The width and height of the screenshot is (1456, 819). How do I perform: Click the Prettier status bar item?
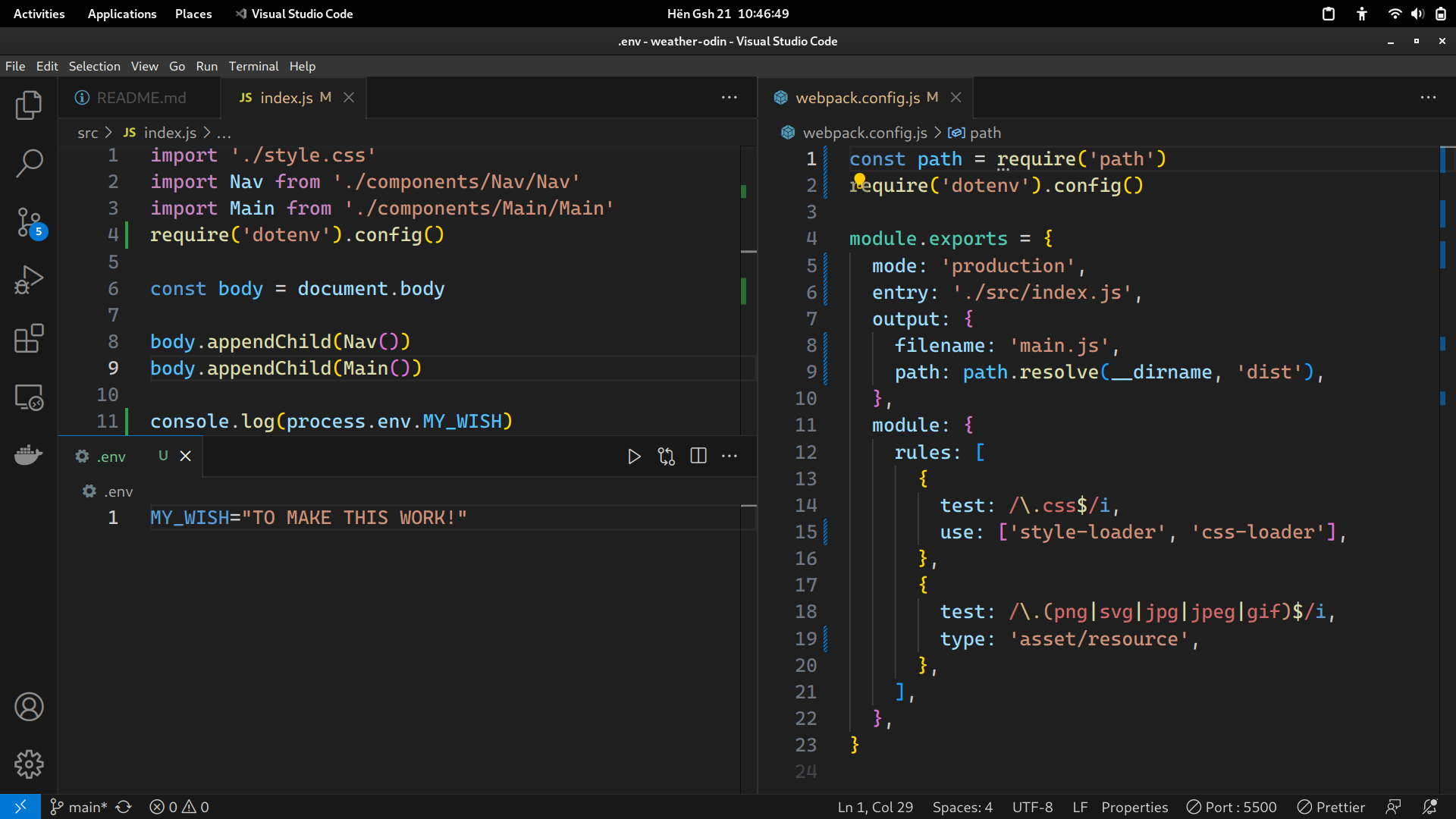pos(1331,807)
